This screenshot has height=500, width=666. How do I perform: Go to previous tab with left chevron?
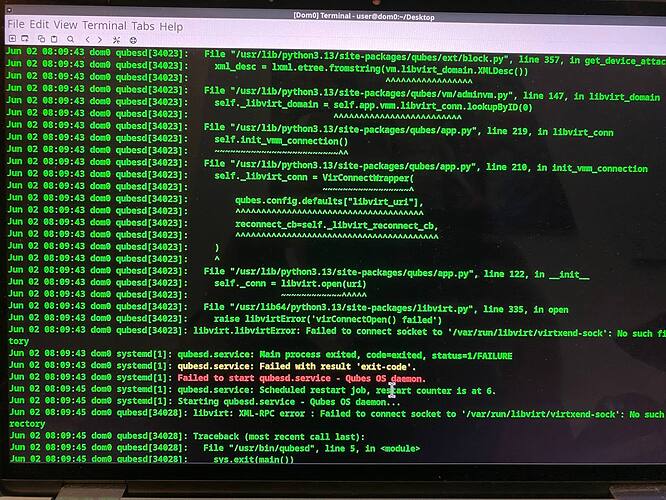87,40
